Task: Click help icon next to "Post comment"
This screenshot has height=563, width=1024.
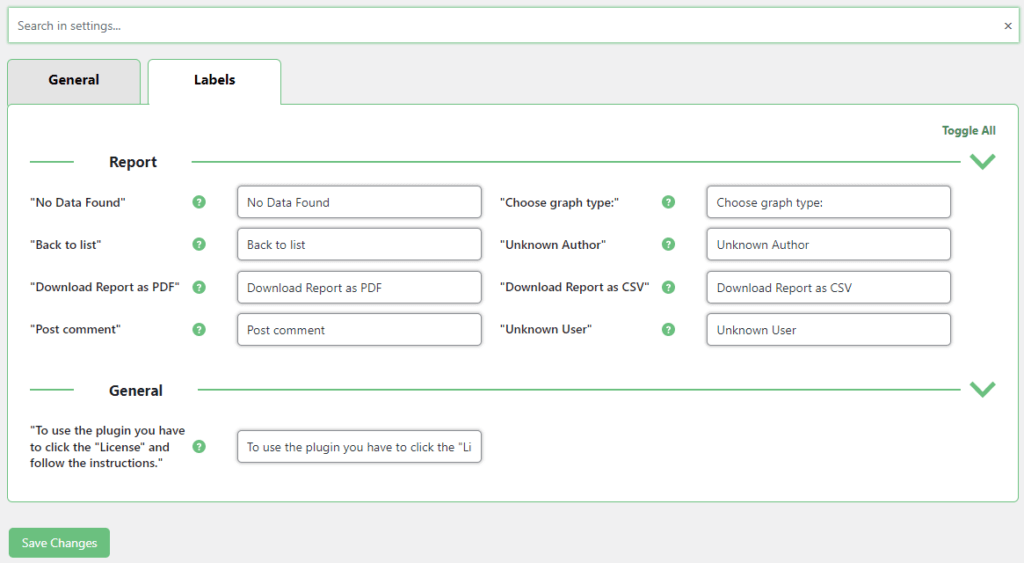Action: (199, 330)
